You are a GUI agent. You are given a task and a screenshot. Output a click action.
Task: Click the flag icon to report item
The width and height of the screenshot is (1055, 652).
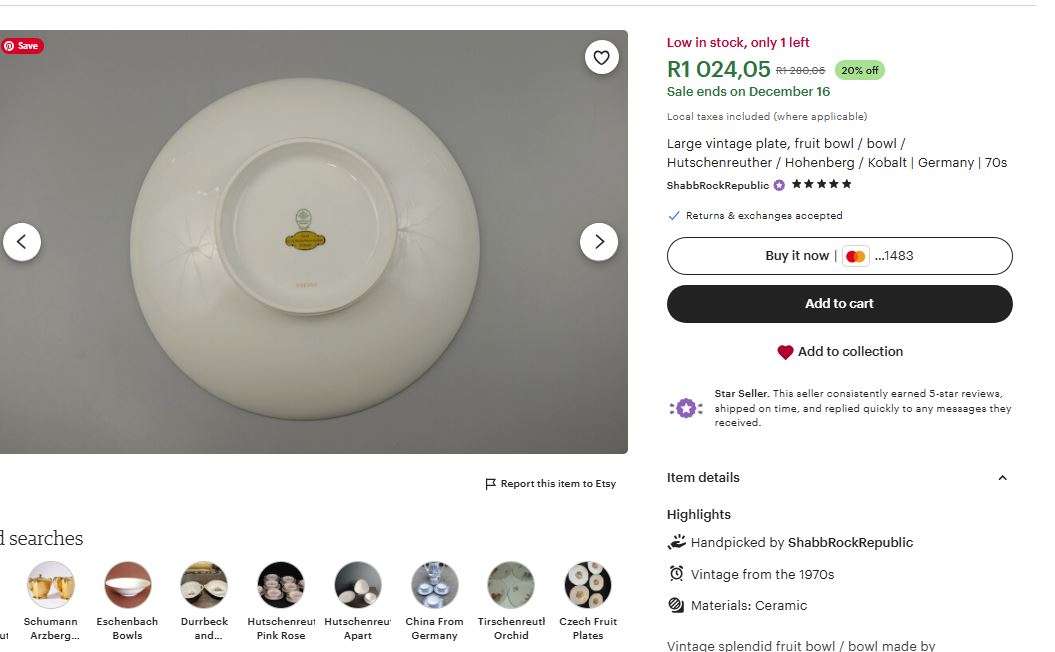[490, 484]
